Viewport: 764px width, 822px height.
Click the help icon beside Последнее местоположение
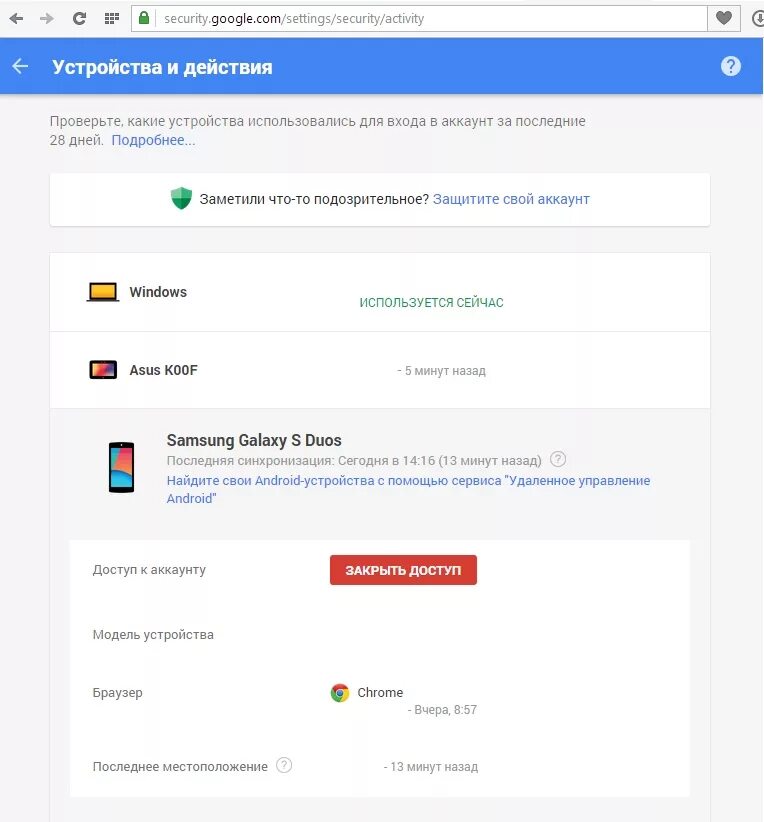(284, 765)
